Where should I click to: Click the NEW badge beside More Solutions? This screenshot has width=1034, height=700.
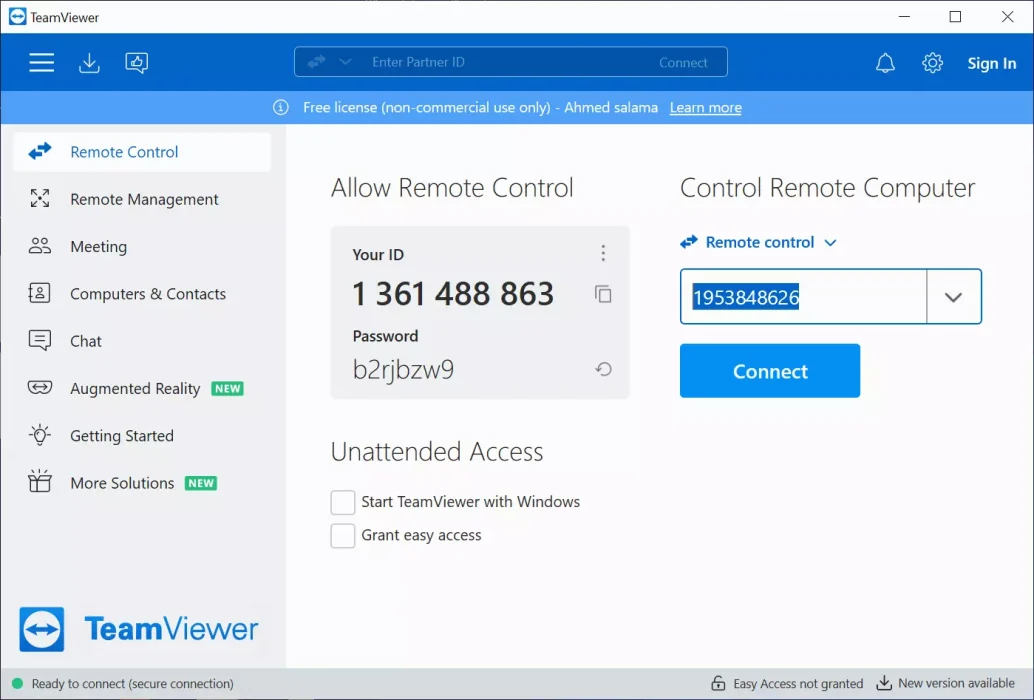click(200, 483)
